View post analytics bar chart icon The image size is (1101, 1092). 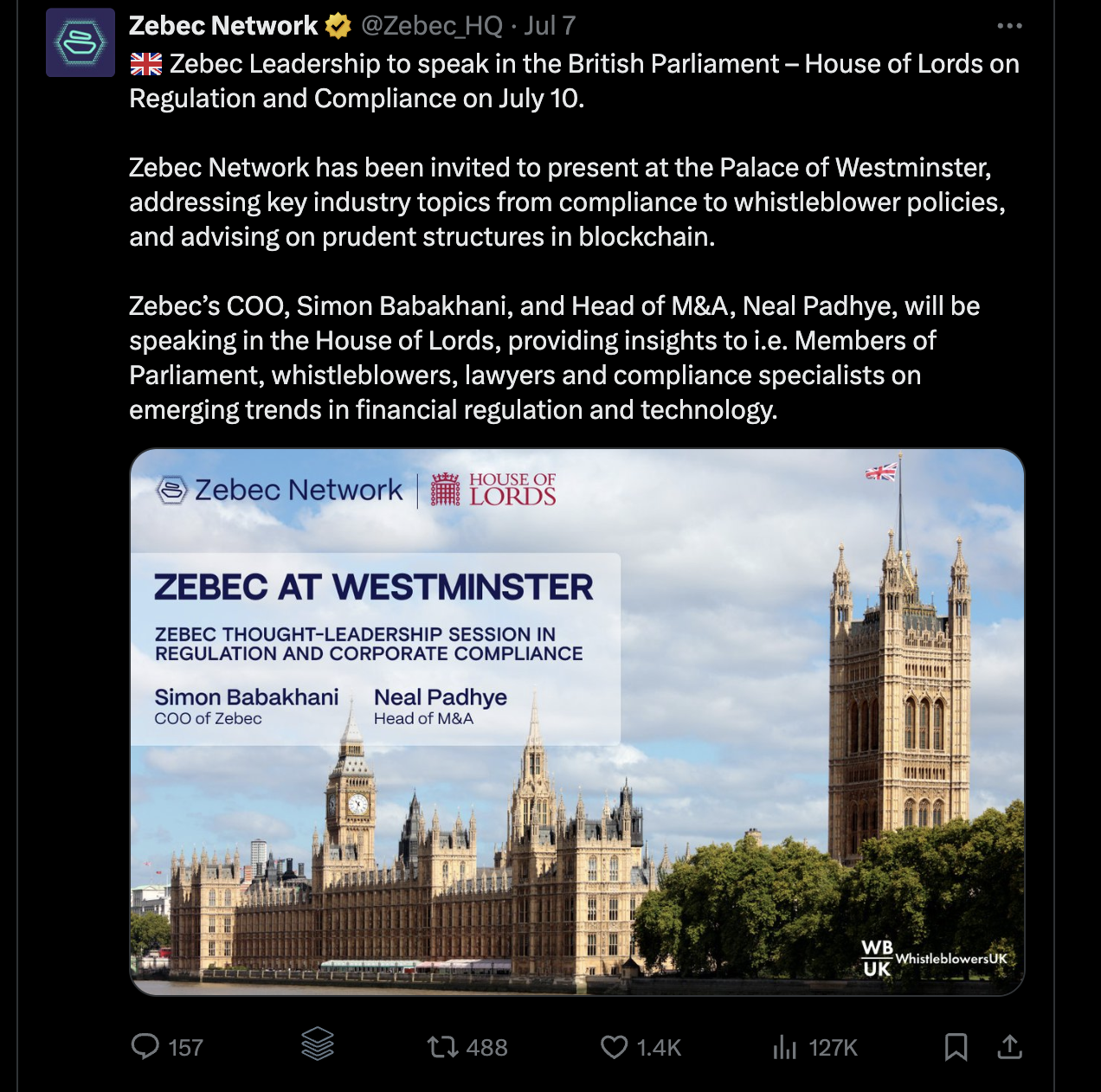(x=784, y=1047)
